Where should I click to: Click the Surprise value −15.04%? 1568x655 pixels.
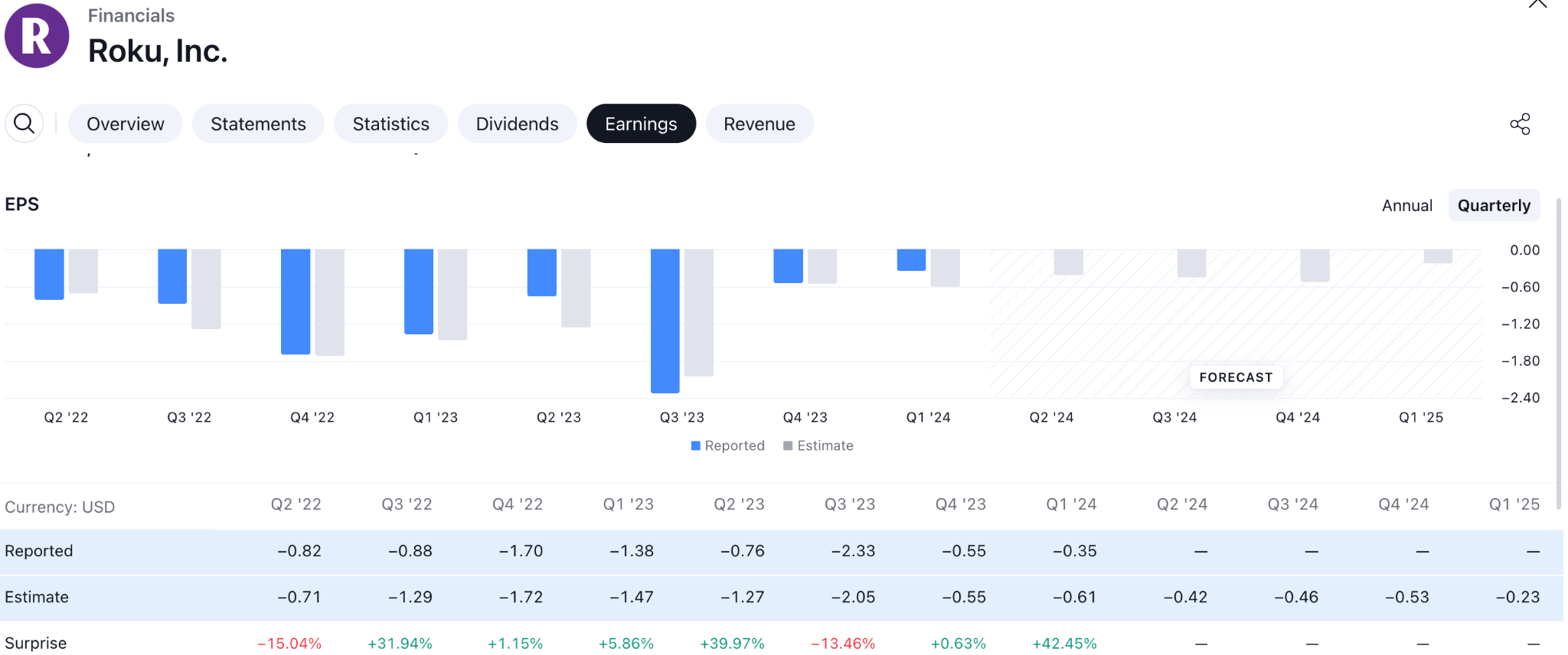click(289, 644)
